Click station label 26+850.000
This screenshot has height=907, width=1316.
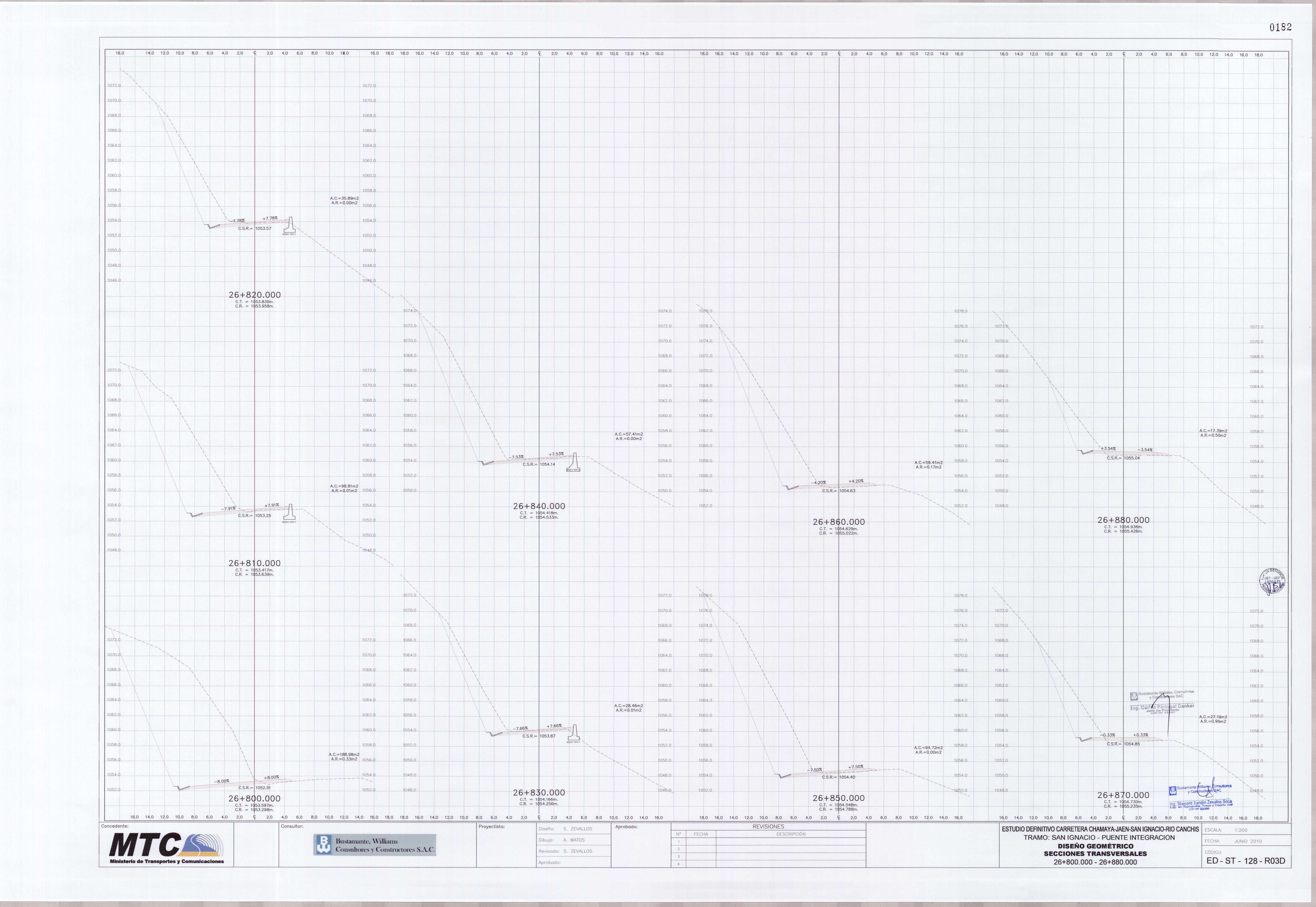(838, 799)
